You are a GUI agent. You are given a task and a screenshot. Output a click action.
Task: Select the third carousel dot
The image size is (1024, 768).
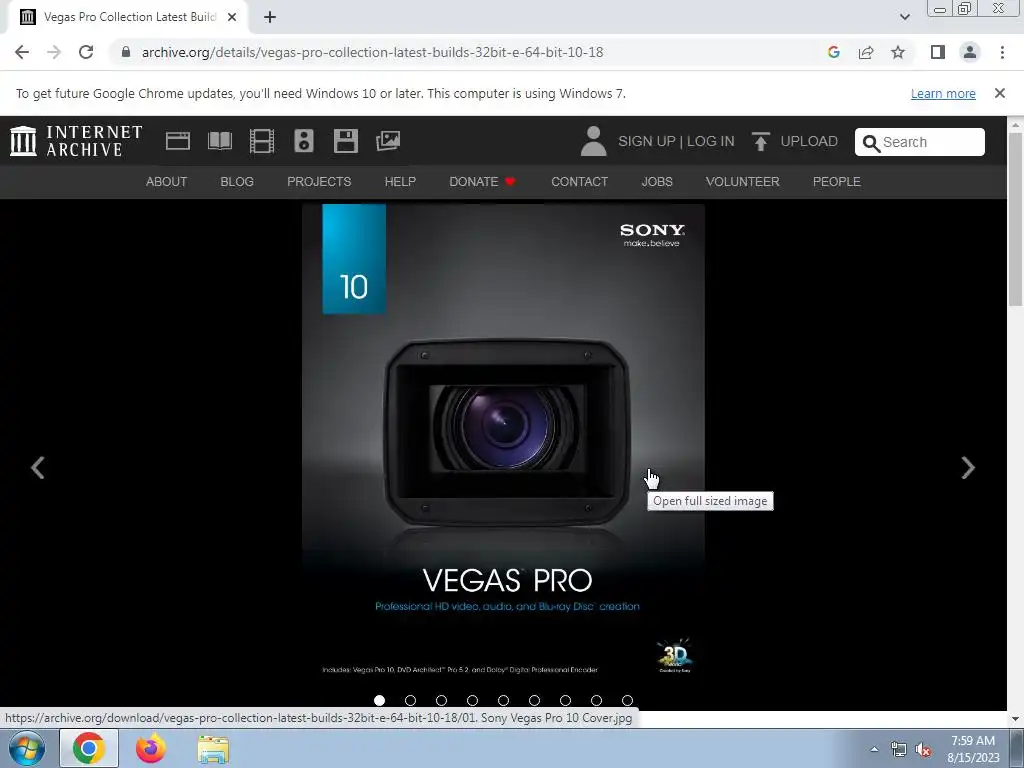point(441,700)
